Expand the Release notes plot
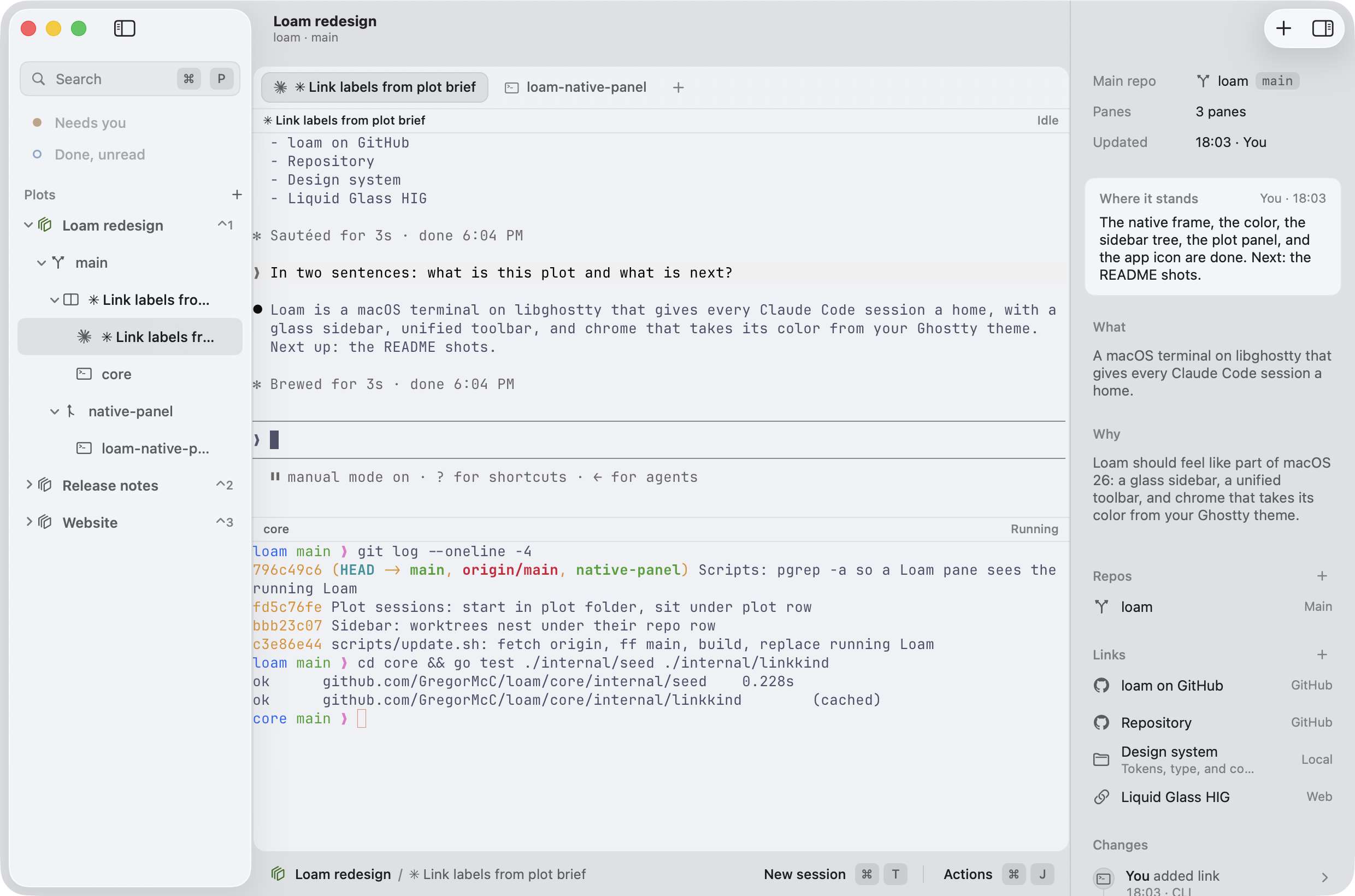The image size is (1355, 896). click(x=28, y=485)
